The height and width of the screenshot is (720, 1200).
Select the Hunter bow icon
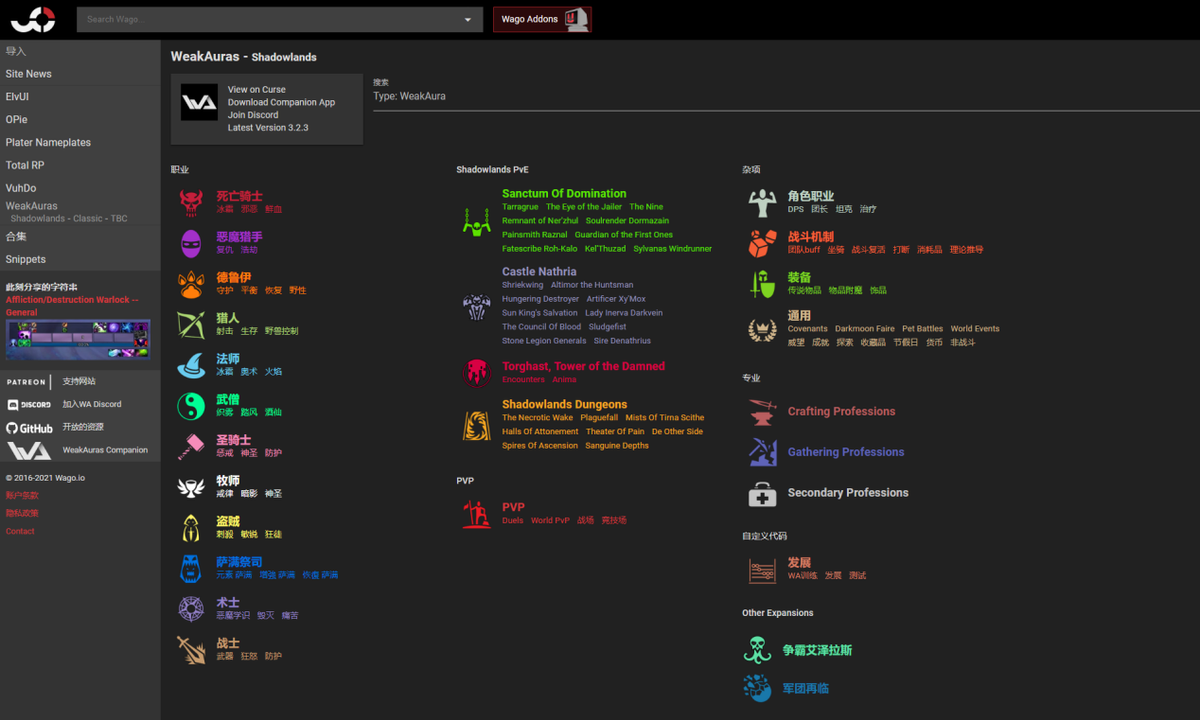191,325
